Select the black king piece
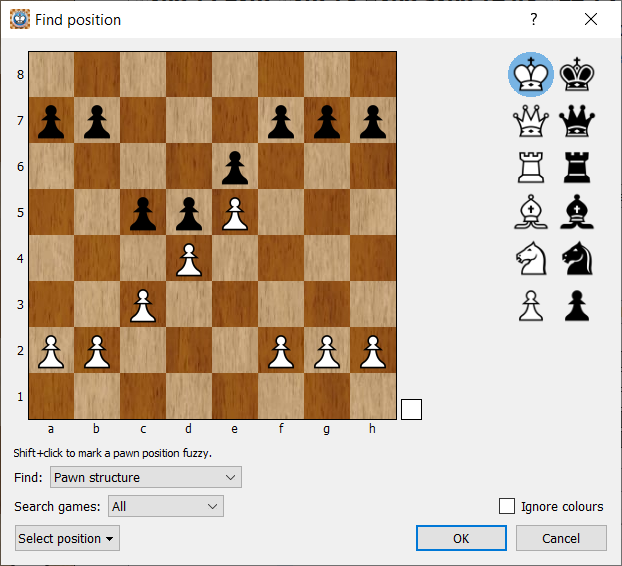622x566 pixels. [576, 74]
